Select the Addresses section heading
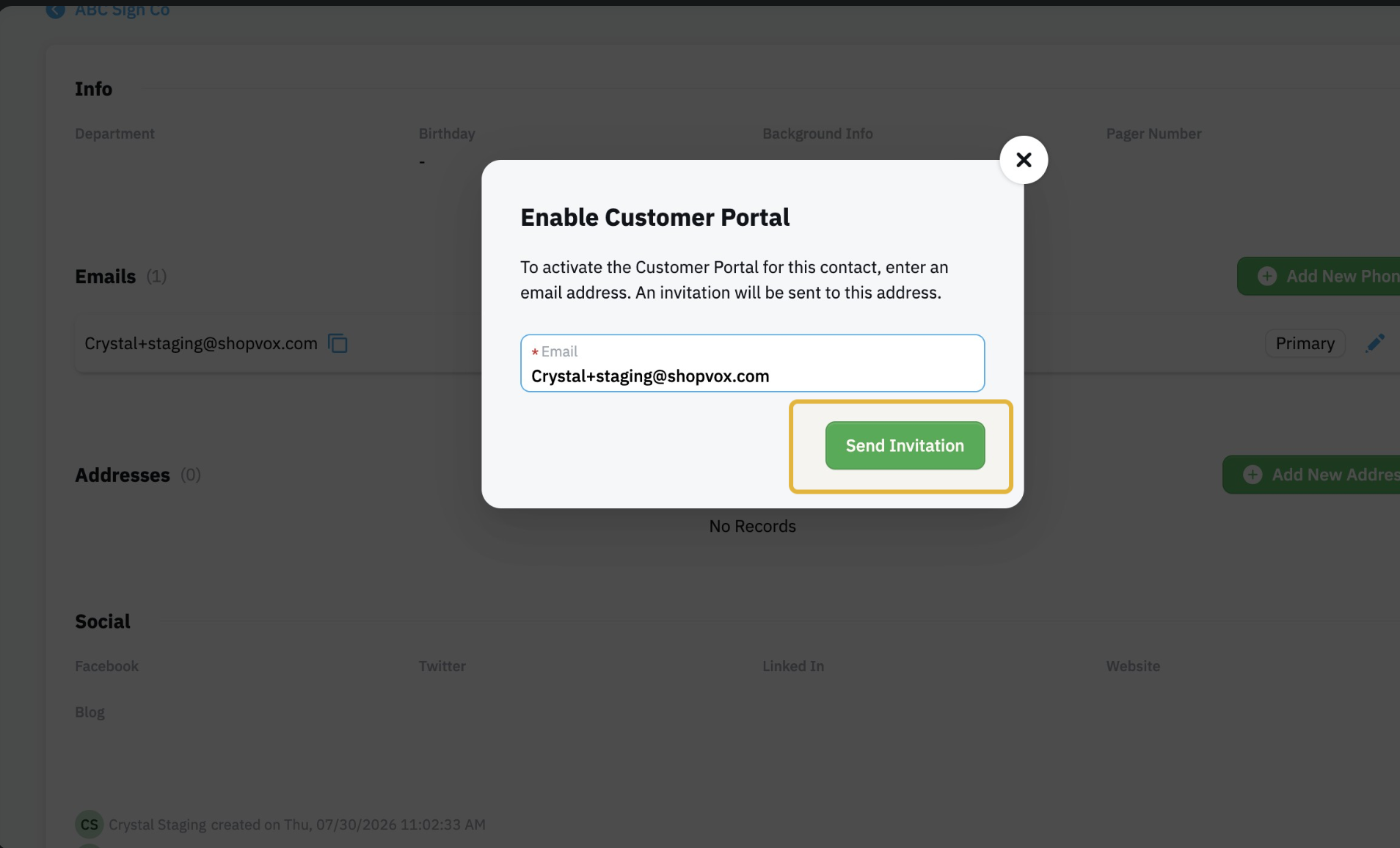 click(x=123, y=475)
